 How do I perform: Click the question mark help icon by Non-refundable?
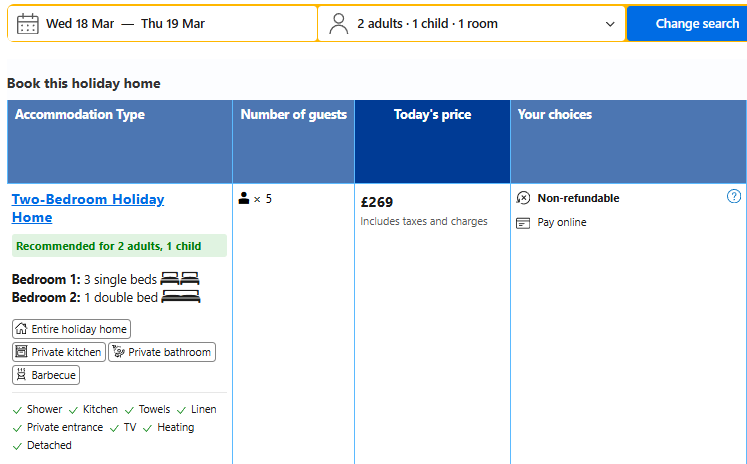click(734, 196)
